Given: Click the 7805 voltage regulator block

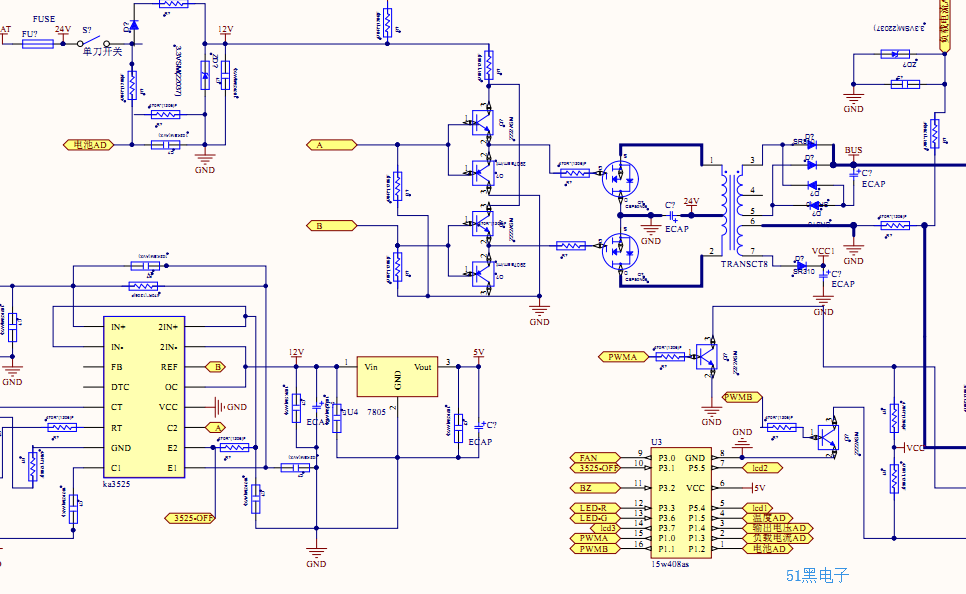Looking at the screenshot, I should pos(397,376).
